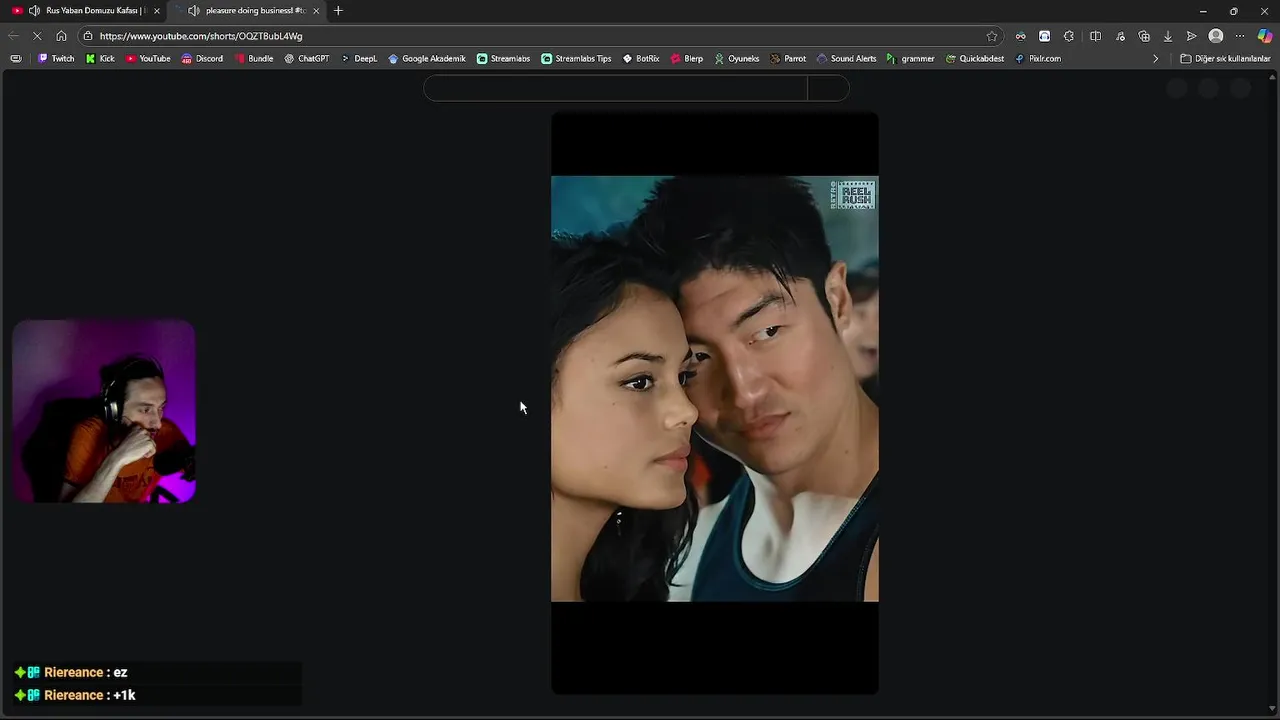Stop loading the page
Image resolution: width=1280 pixels, height=720 pixels.
37,36
